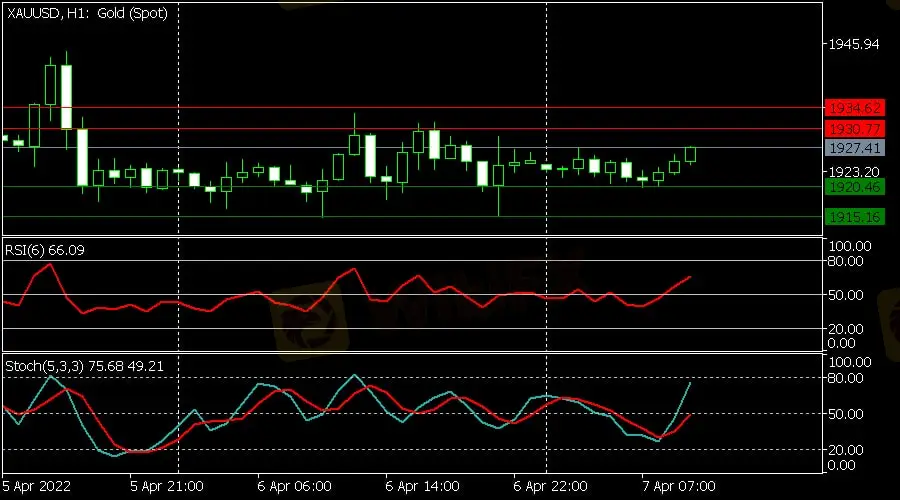Screen dimensions: 900x500
Task: Click the 5 Apr 2022 date on time axis
Action: (37, 486)
